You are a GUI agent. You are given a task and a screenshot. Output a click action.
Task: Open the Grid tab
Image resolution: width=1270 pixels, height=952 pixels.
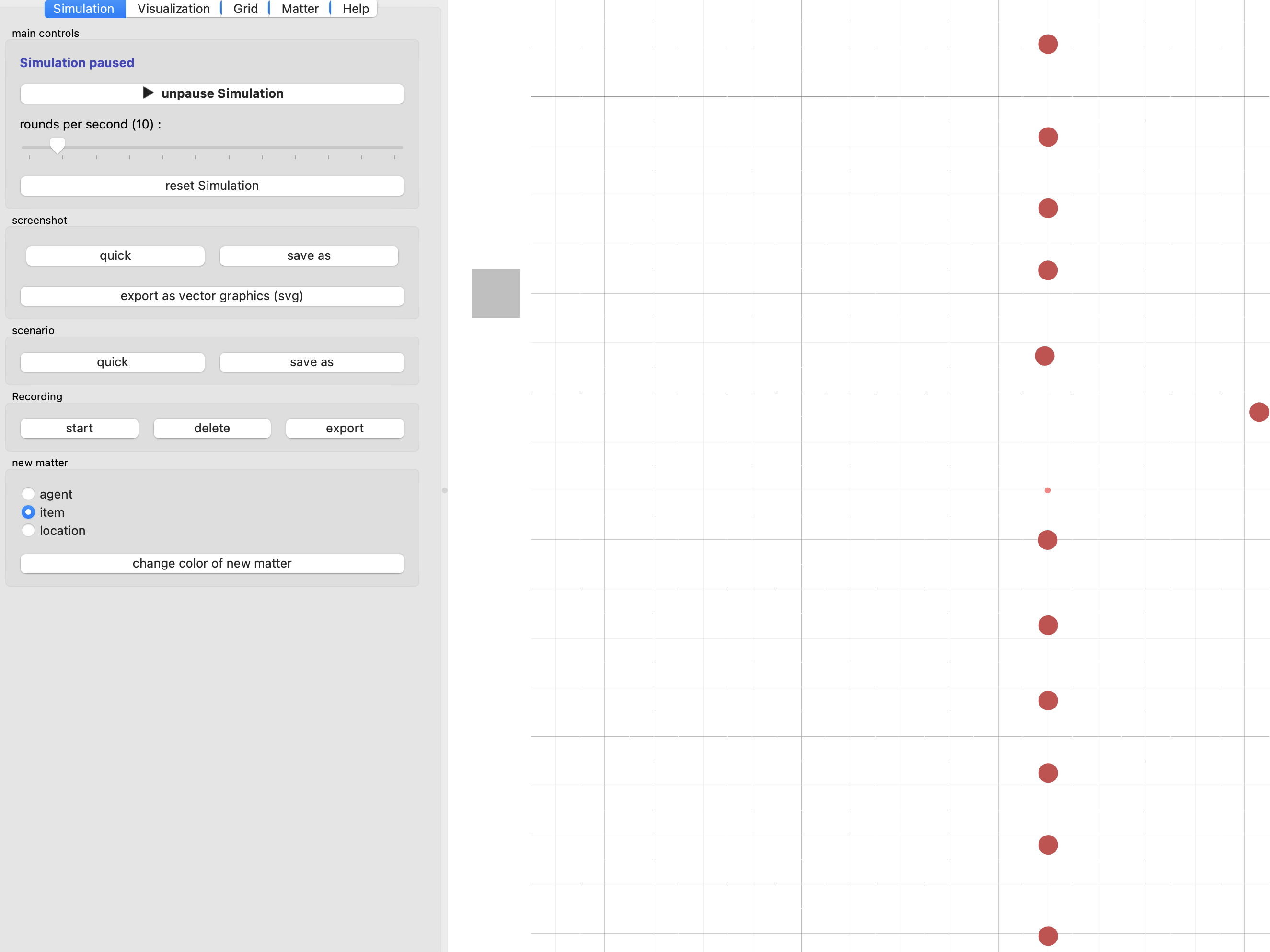click(245, 9)
